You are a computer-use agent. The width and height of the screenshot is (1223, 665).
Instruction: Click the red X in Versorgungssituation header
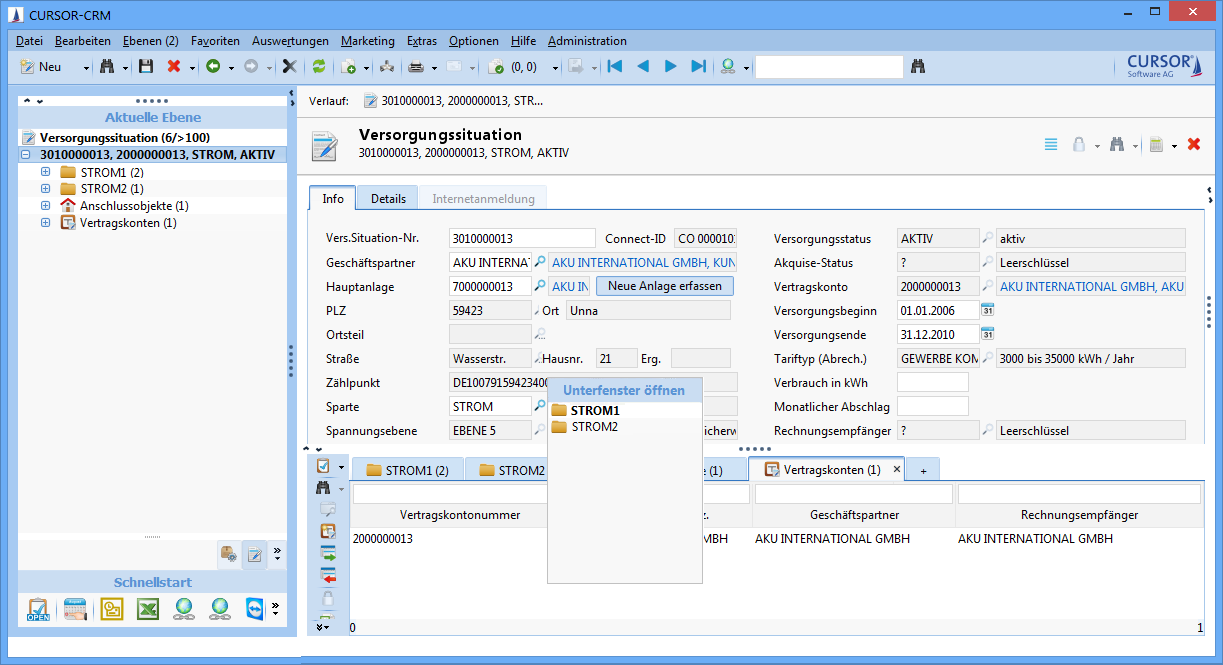[1193, 144]
